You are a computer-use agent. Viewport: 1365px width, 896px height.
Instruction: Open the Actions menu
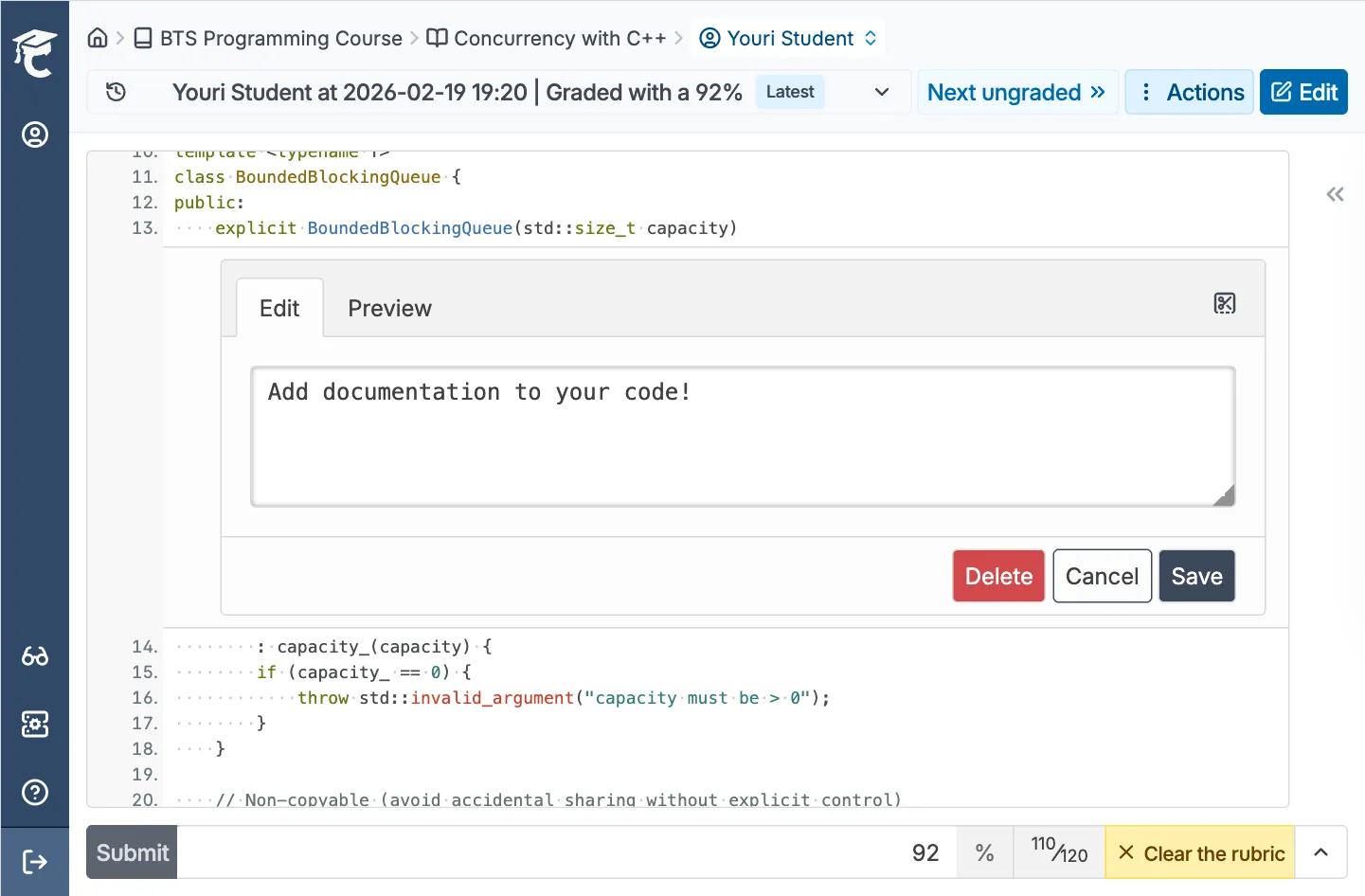click(x=1190, y=92)
